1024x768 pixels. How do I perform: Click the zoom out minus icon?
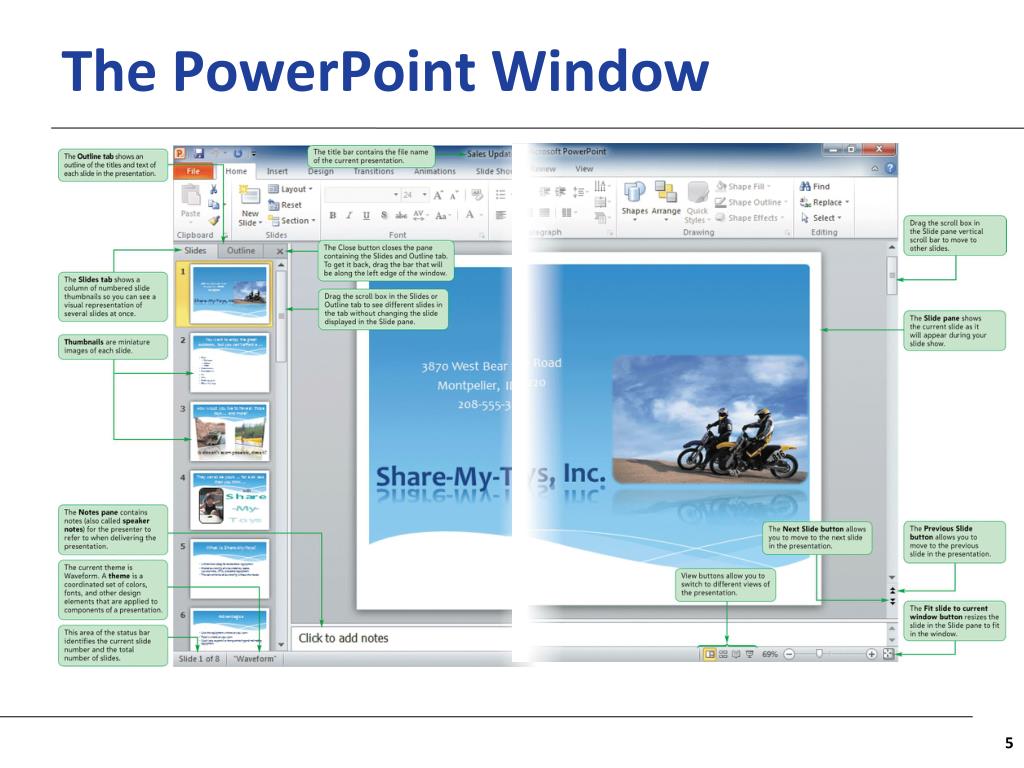[789, 654]
